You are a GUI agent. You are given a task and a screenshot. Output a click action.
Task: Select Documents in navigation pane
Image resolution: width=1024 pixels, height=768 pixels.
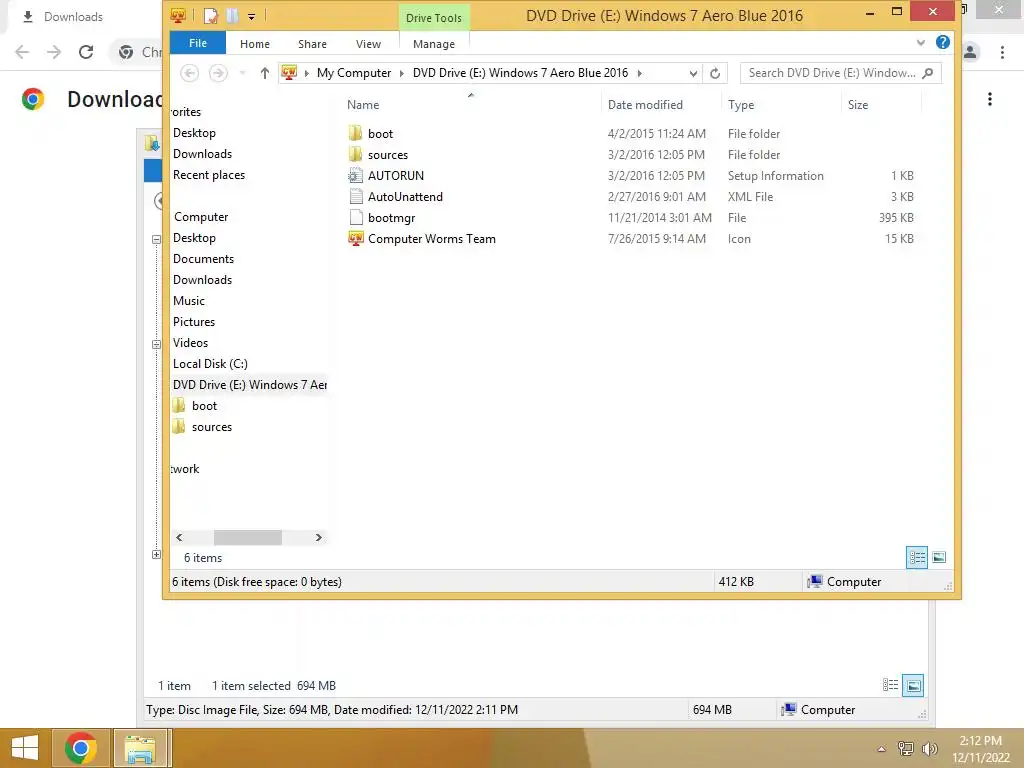pyautogui.click(x=203, y=259)
